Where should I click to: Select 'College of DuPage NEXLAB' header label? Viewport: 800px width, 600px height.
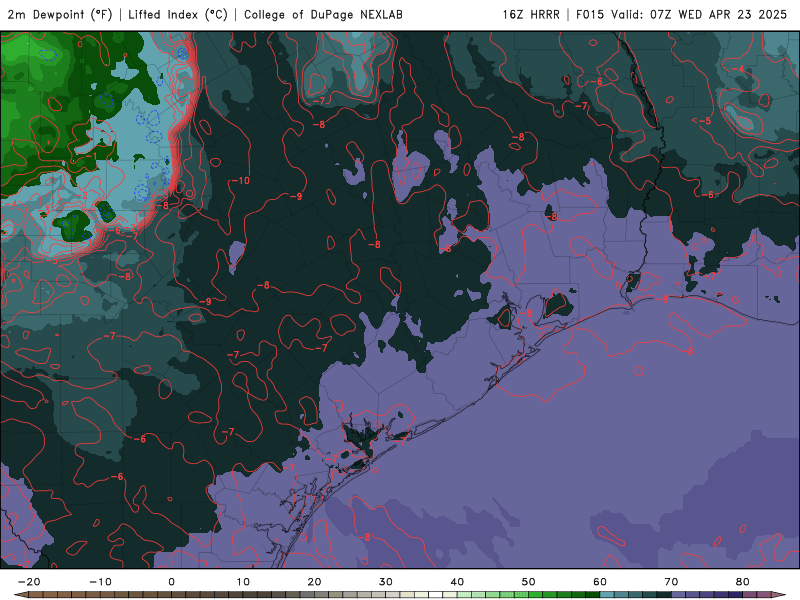click(323, 15)
